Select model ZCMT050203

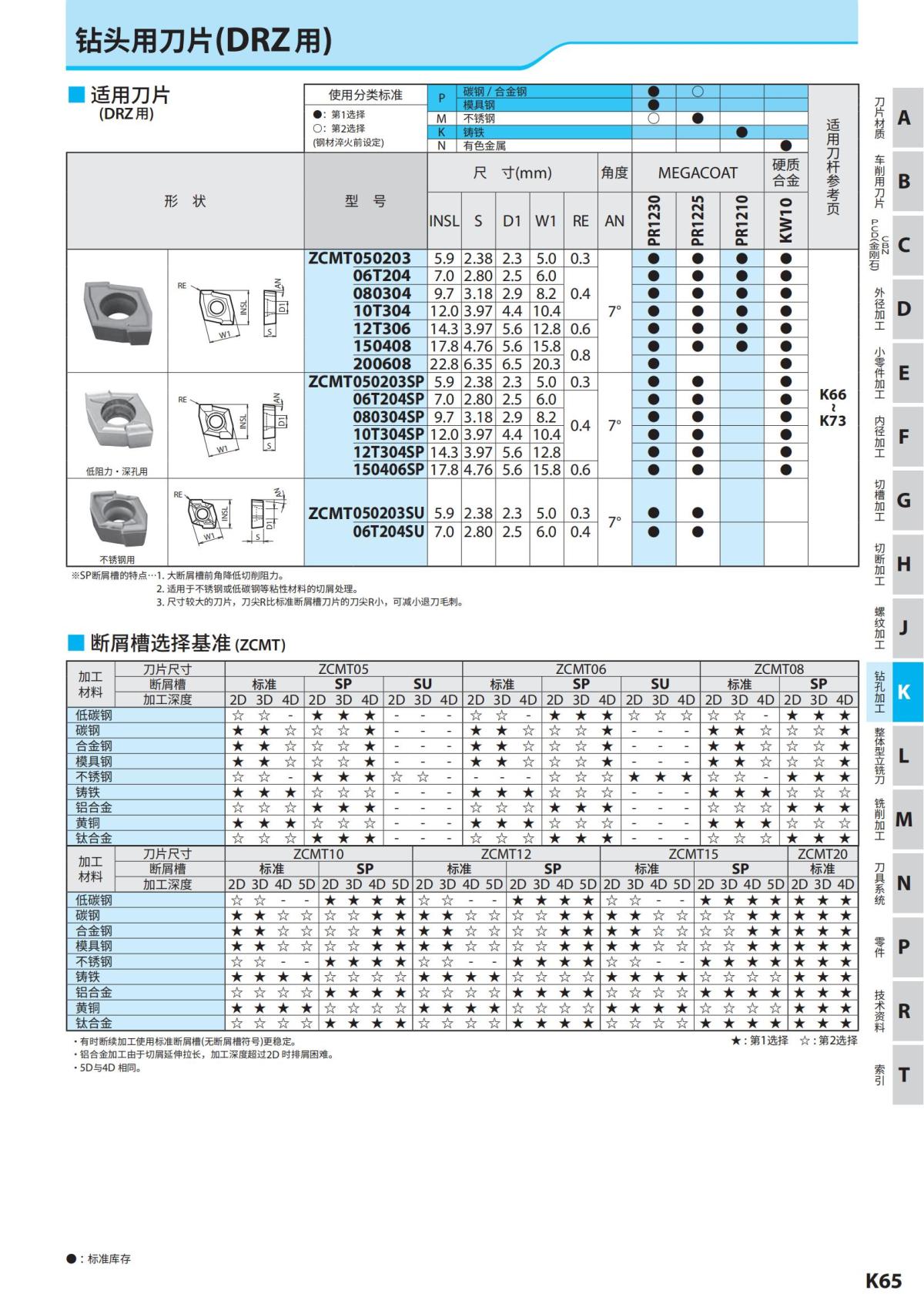pyautogui.click(x=360, y=258)
